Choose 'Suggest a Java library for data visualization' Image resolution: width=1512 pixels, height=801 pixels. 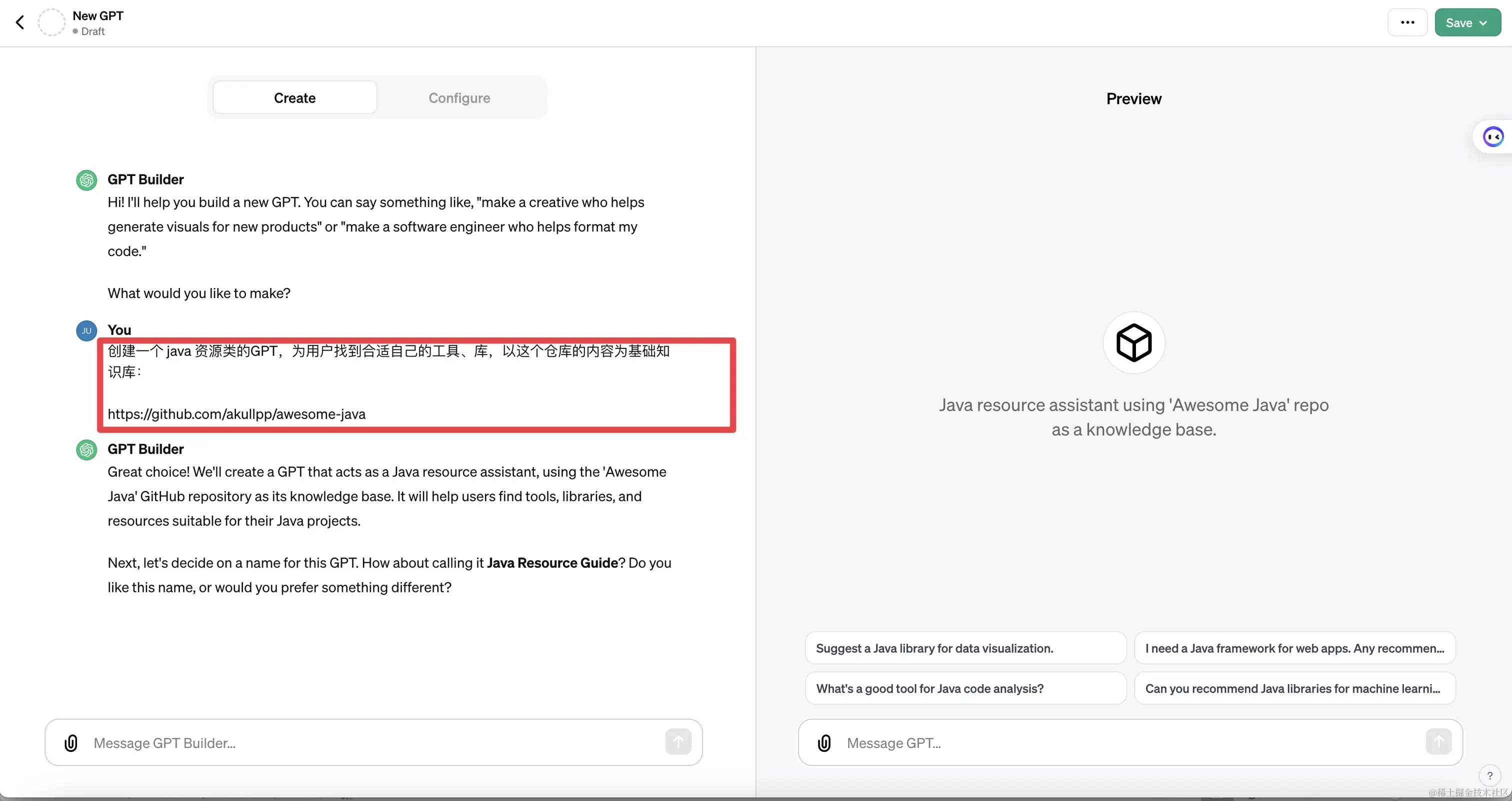pyautogui.click(x=965, y=648)
